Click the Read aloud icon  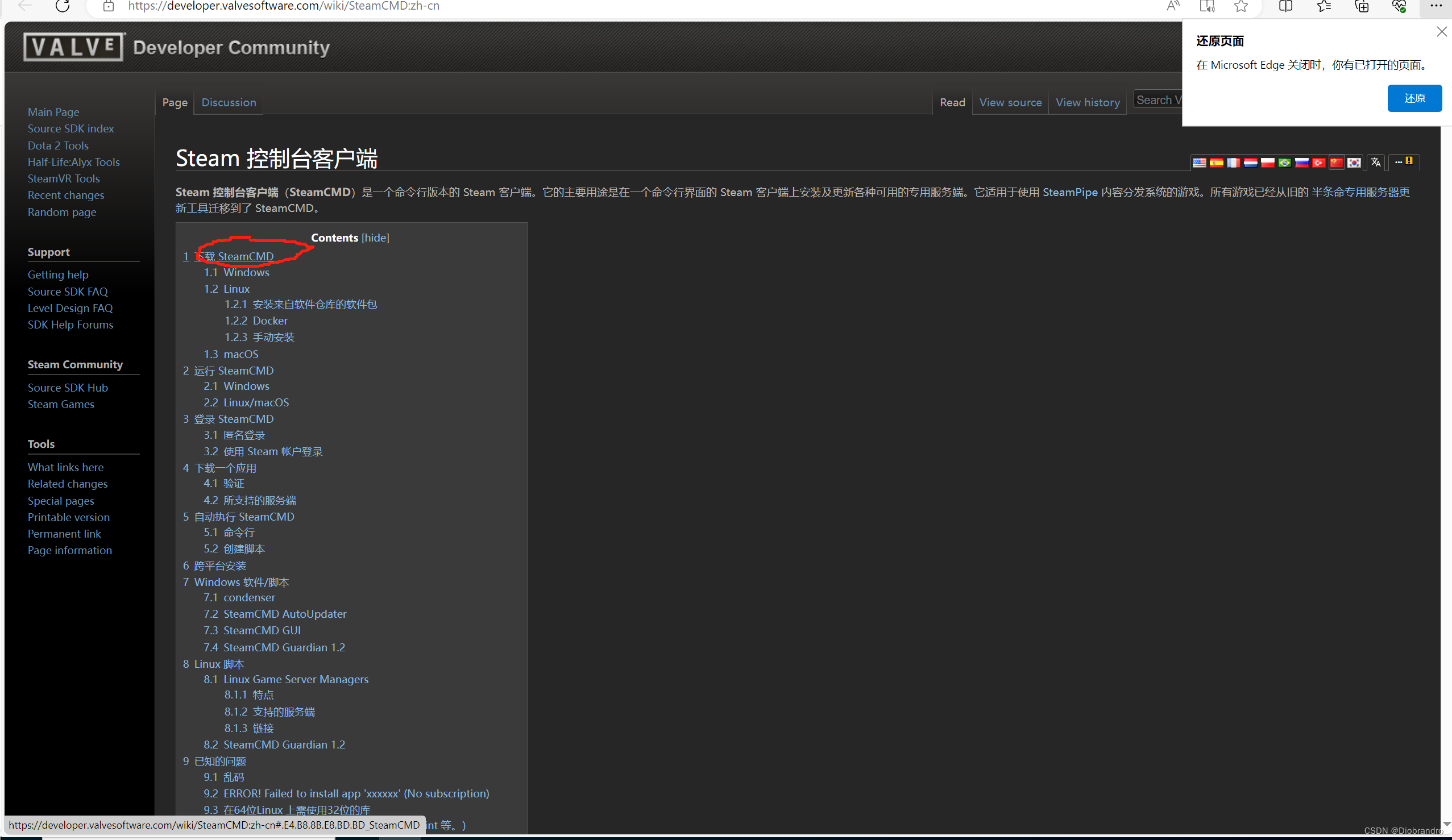(1172, 6)
